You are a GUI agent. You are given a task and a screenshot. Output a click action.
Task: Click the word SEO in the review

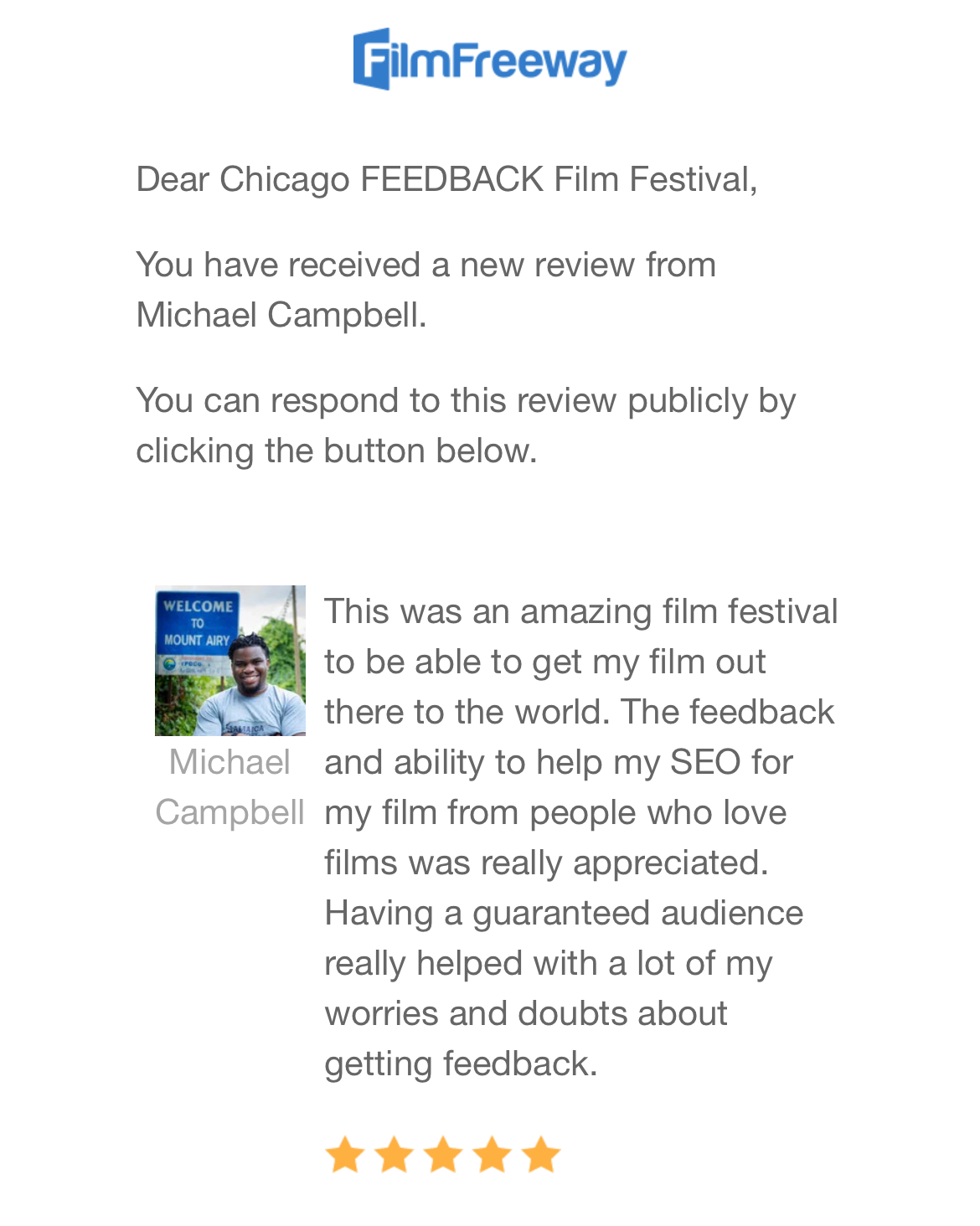coord(704,762)
